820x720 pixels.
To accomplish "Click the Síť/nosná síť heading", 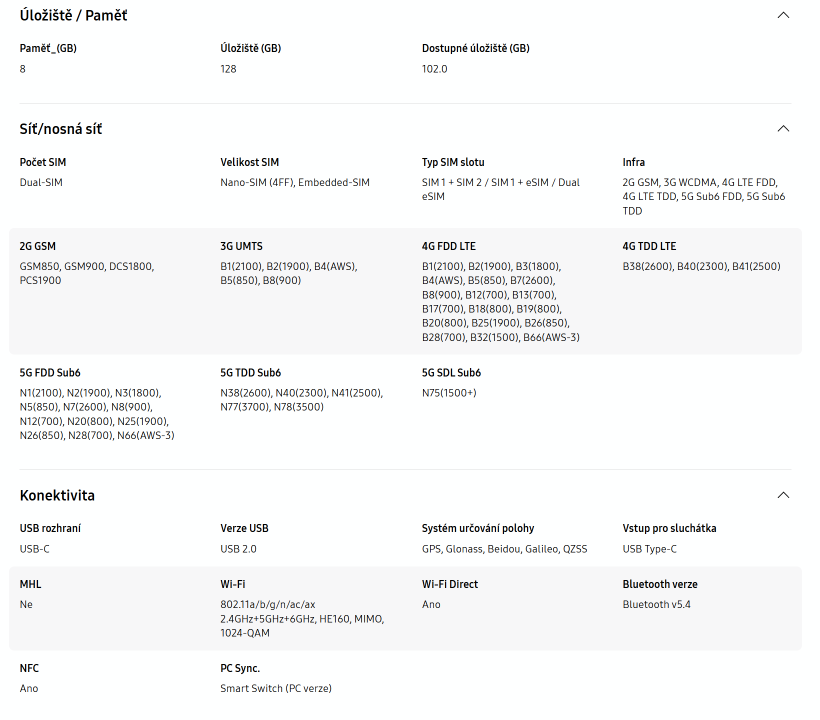I will (61, 129).
